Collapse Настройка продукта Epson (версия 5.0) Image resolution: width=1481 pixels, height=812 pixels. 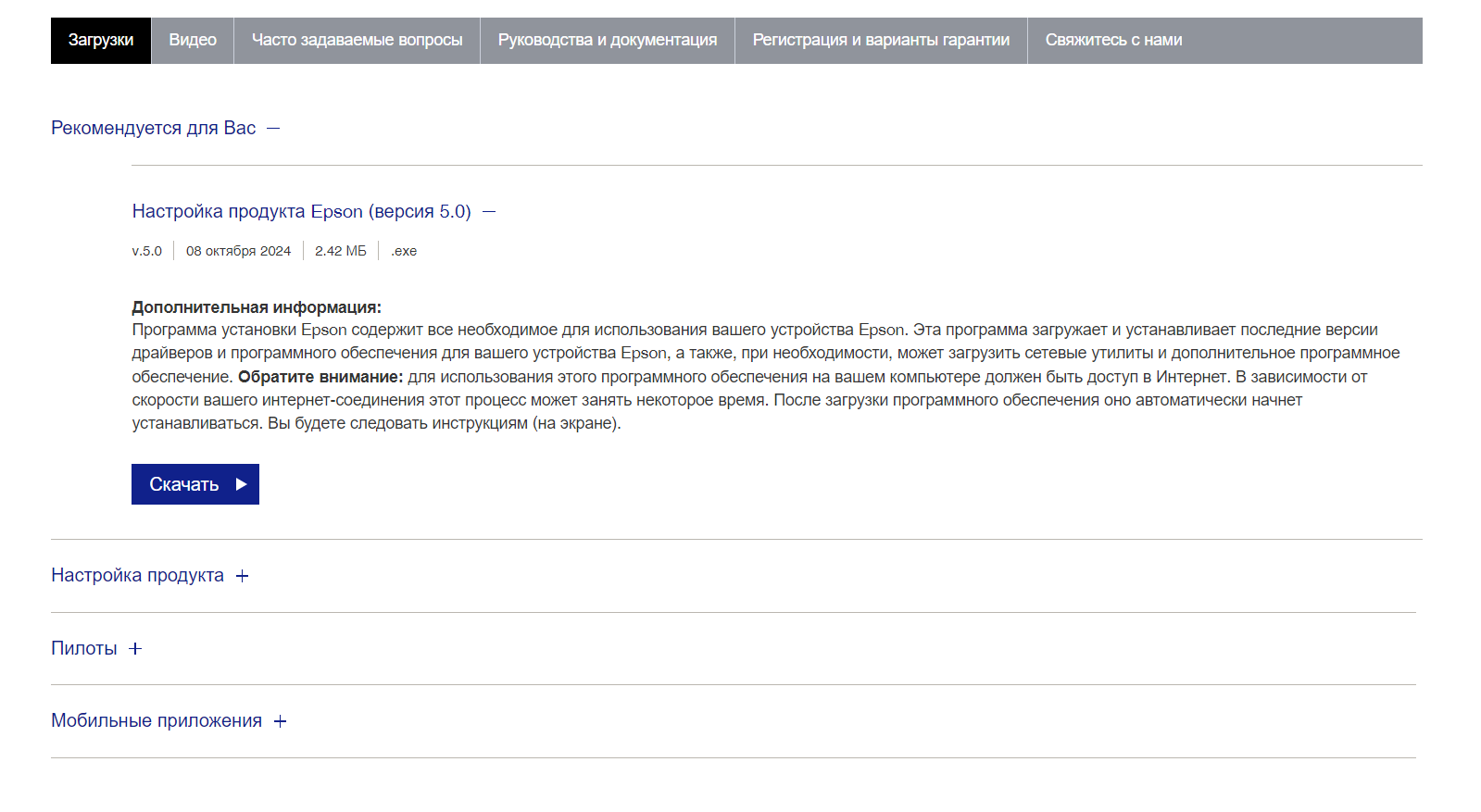(x=314, y=211)
